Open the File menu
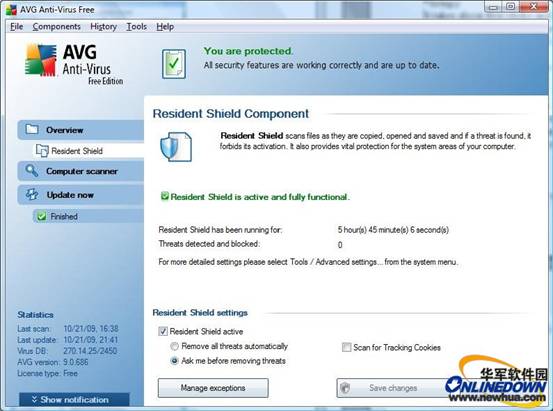 tap(17, 26)
